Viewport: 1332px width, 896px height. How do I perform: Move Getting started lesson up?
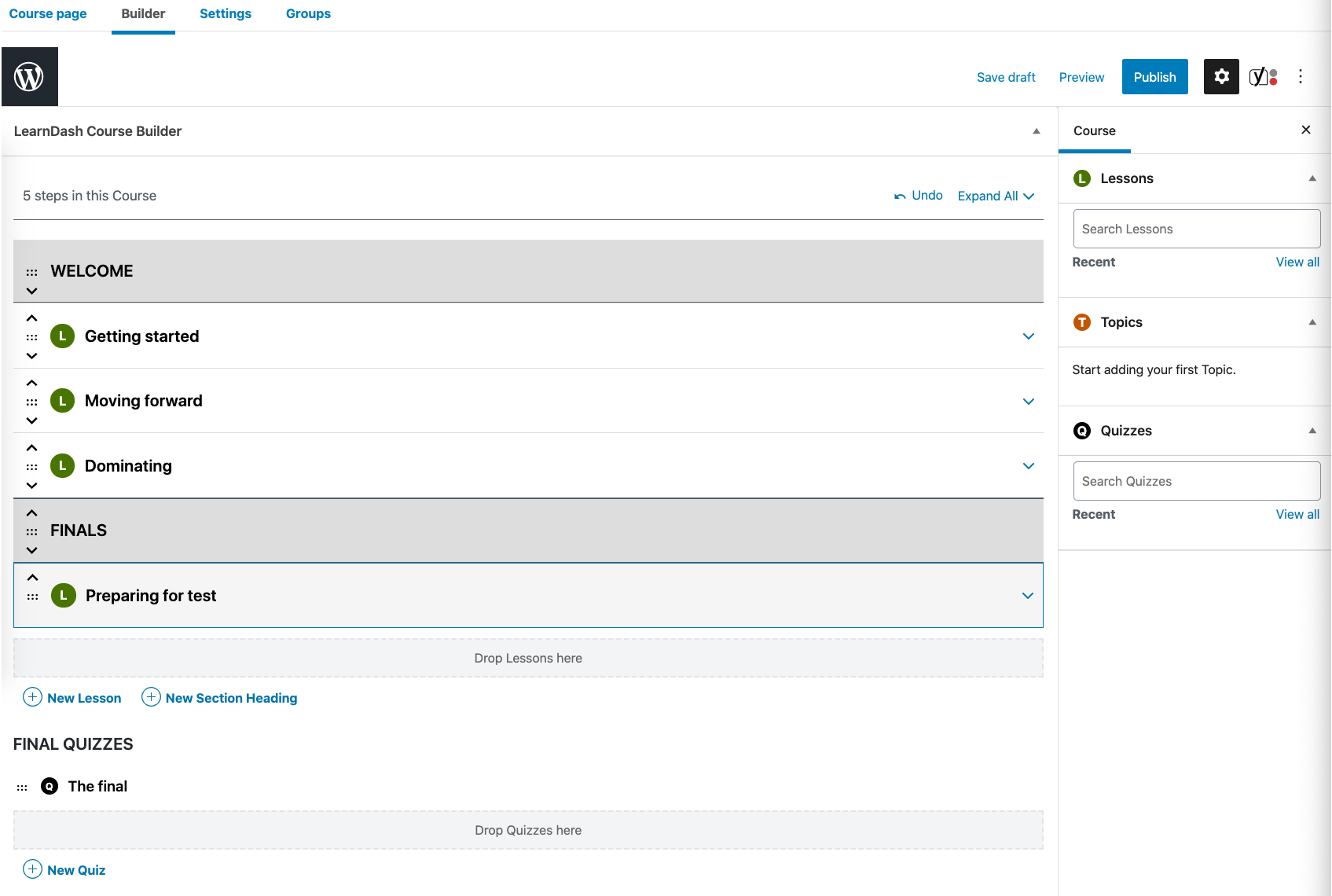pyautogui.click(x=31, y=318)
